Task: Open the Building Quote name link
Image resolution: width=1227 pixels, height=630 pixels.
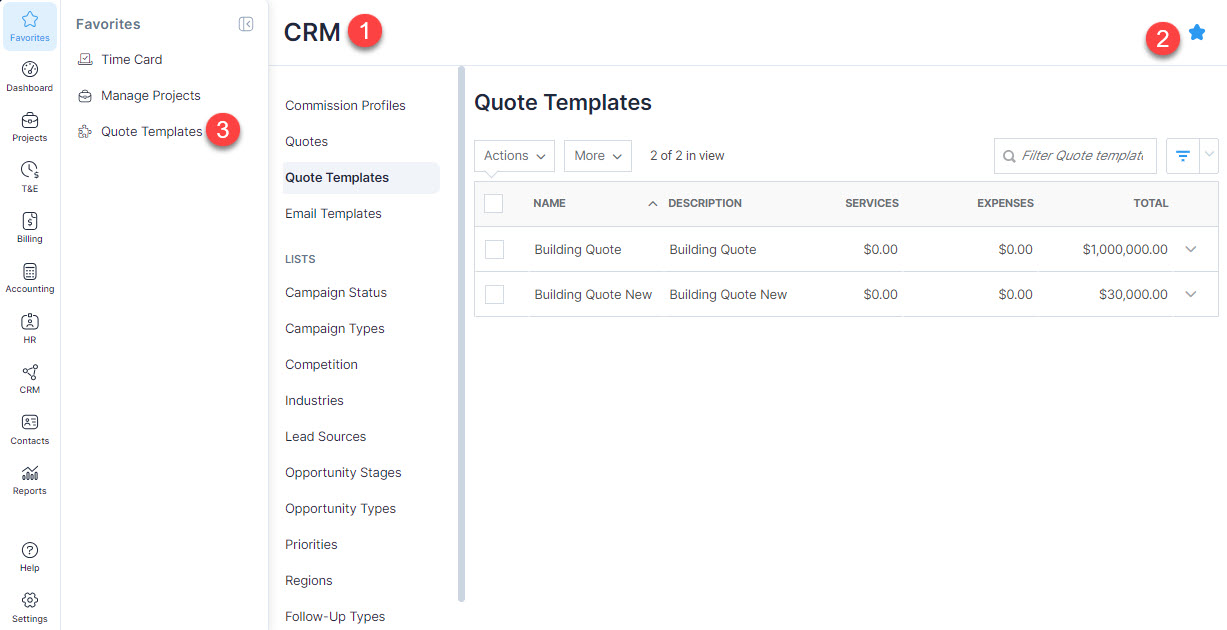Action: (578, 250)
